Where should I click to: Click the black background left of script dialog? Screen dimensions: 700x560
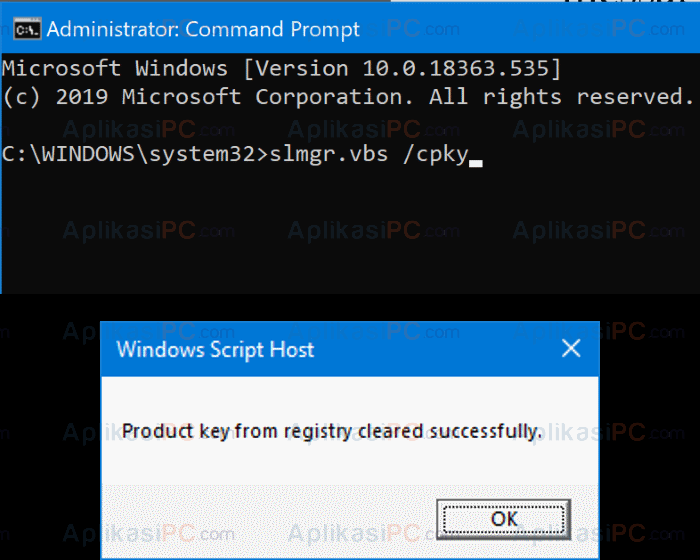click(50, 426)
